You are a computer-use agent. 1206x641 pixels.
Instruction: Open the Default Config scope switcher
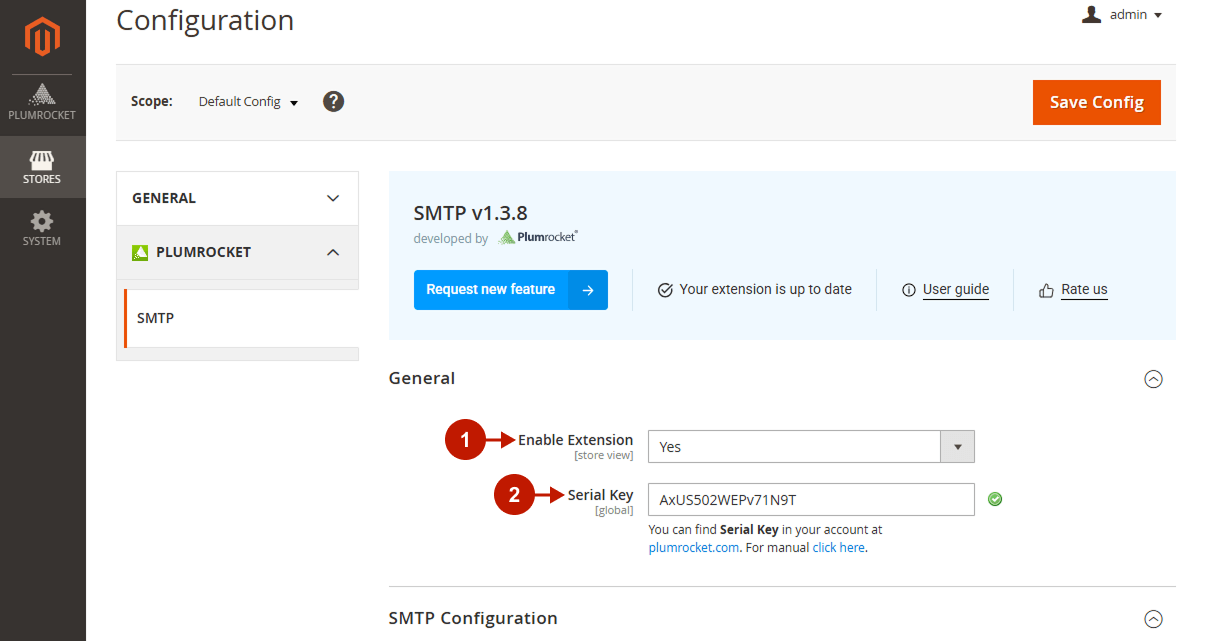coord(248,102)
